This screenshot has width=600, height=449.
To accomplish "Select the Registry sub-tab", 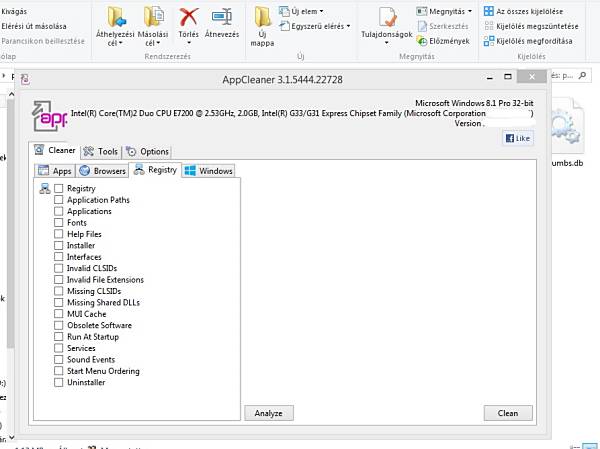I will pos(155,170).
